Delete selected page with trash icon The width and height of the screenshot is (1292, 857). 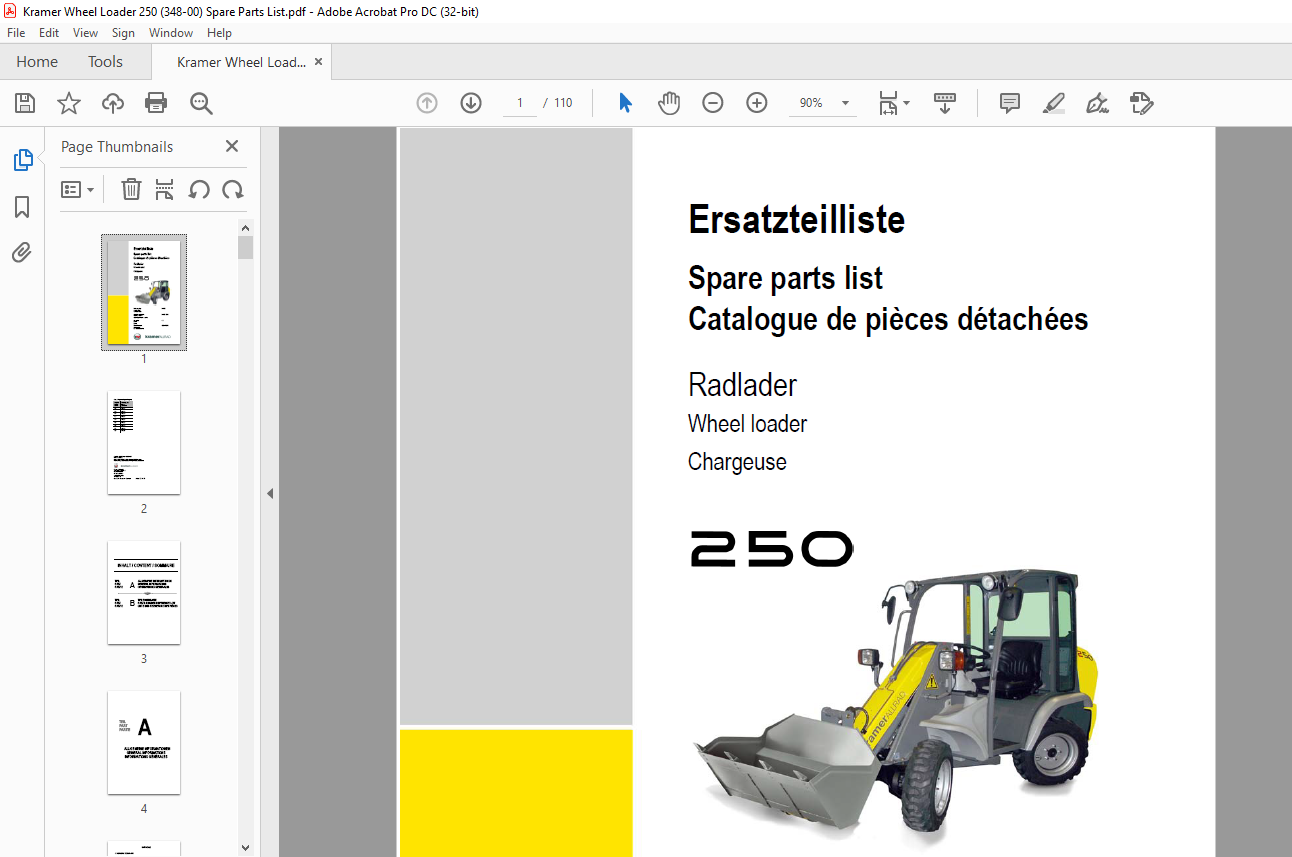coord(131,189)
